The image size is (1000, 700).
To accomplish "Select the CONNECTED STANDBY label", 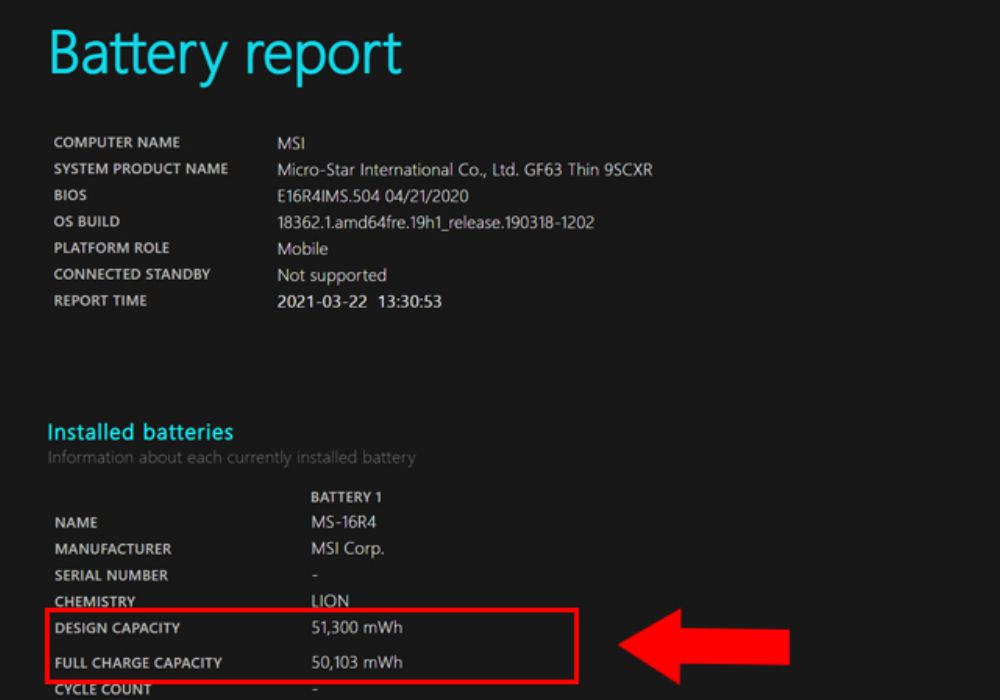I will (x=132, y=274).
